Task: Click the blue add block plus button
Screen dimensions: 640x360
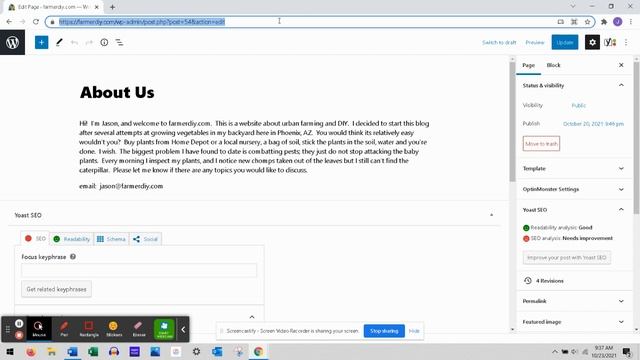Action: [41, 42]
